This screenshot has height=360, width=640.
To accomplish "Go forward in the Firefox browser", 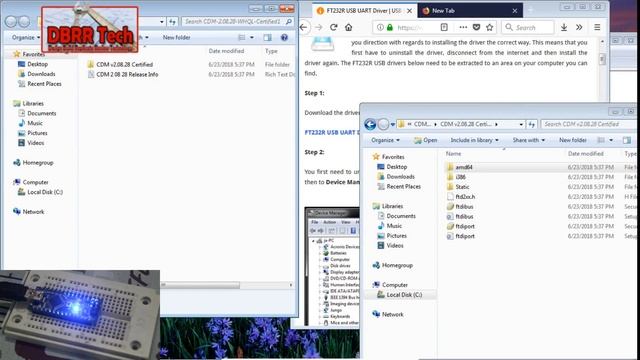I will coord(319,27).
